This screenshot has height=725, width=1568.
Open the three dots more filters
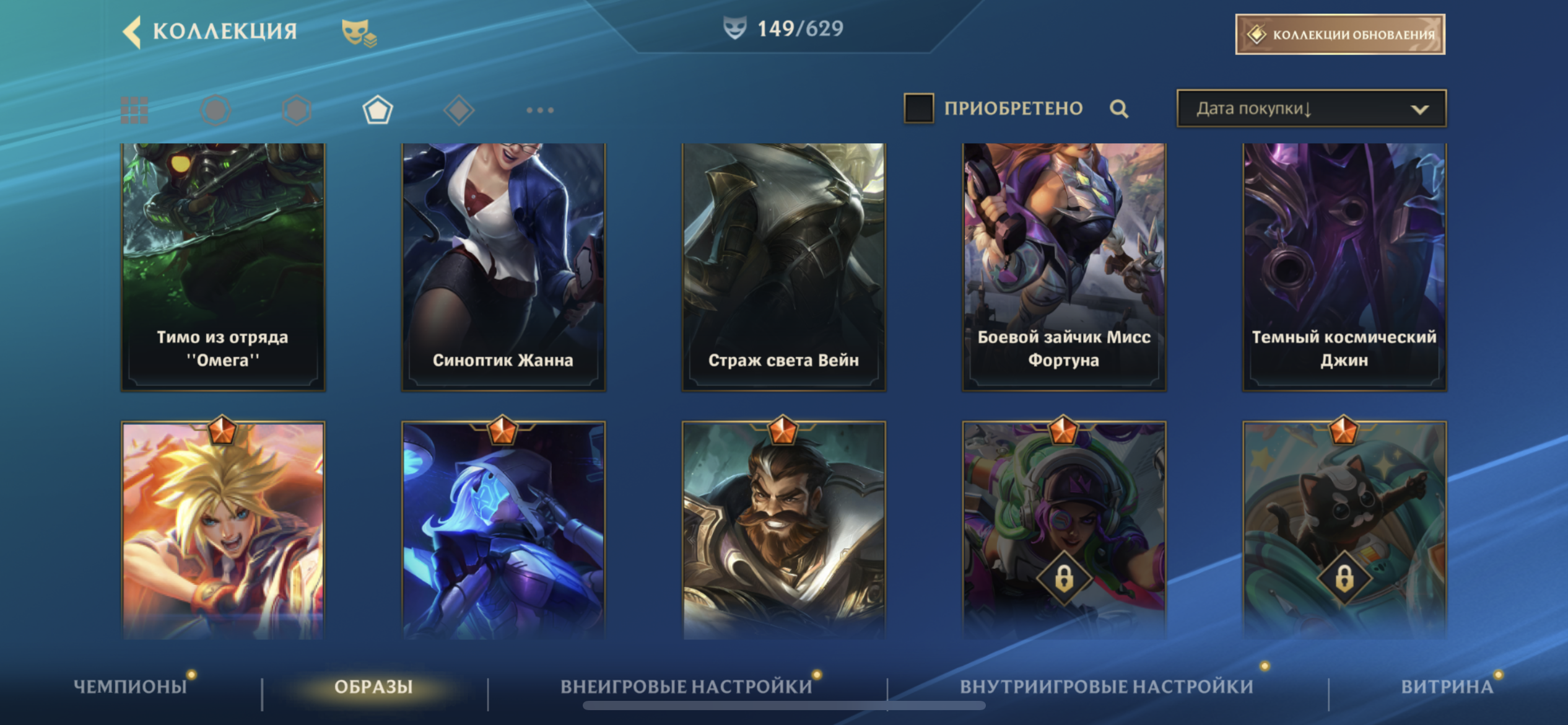point(540,110)
